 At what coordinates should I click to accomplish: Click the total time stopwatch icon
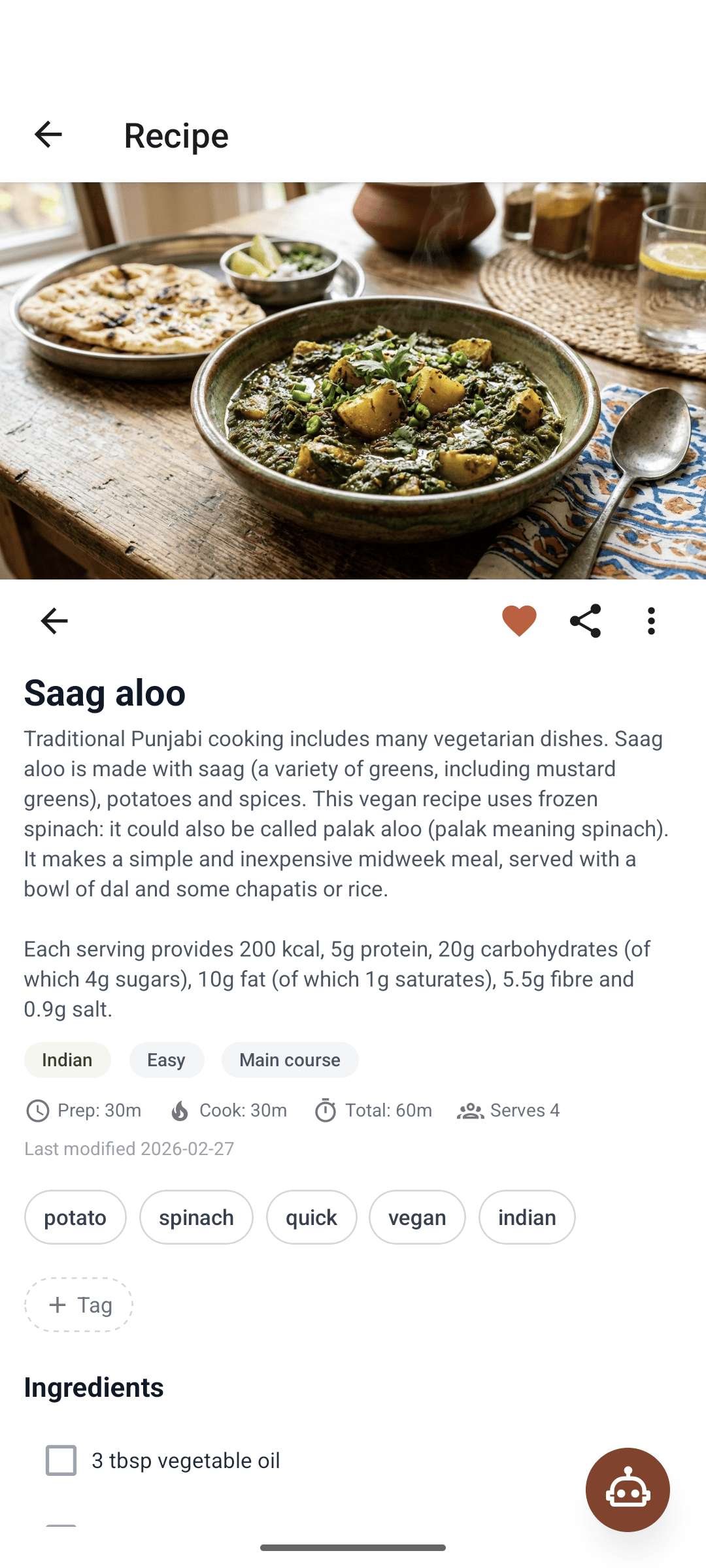(x=326, y=1109)
